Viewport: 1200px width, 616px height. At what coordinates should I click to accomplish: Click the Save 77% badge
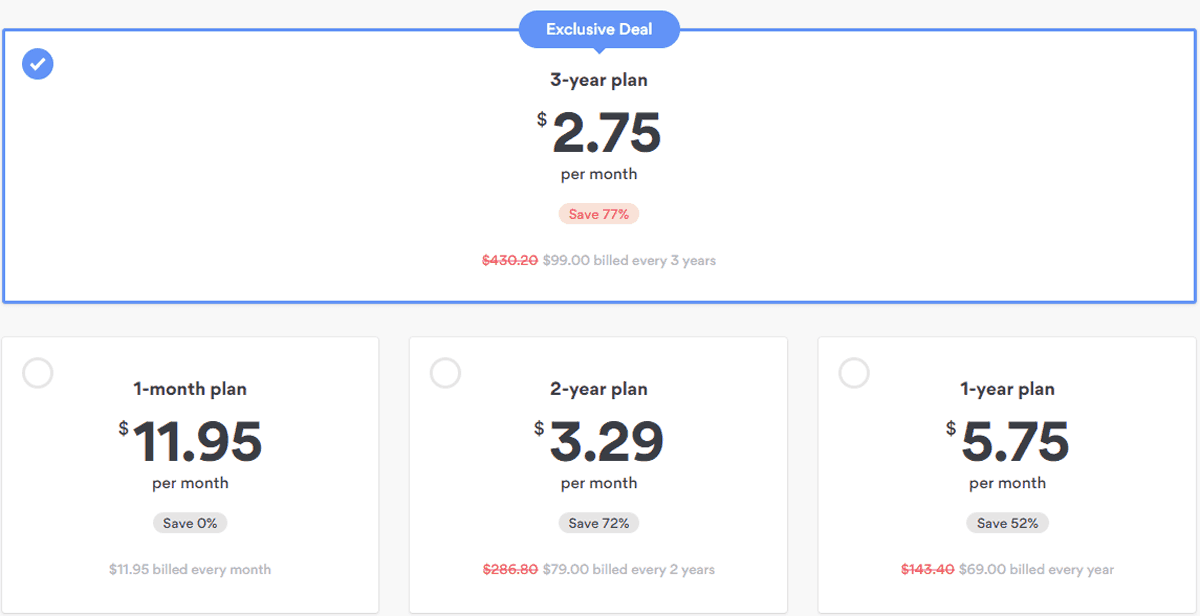point(599,214)
